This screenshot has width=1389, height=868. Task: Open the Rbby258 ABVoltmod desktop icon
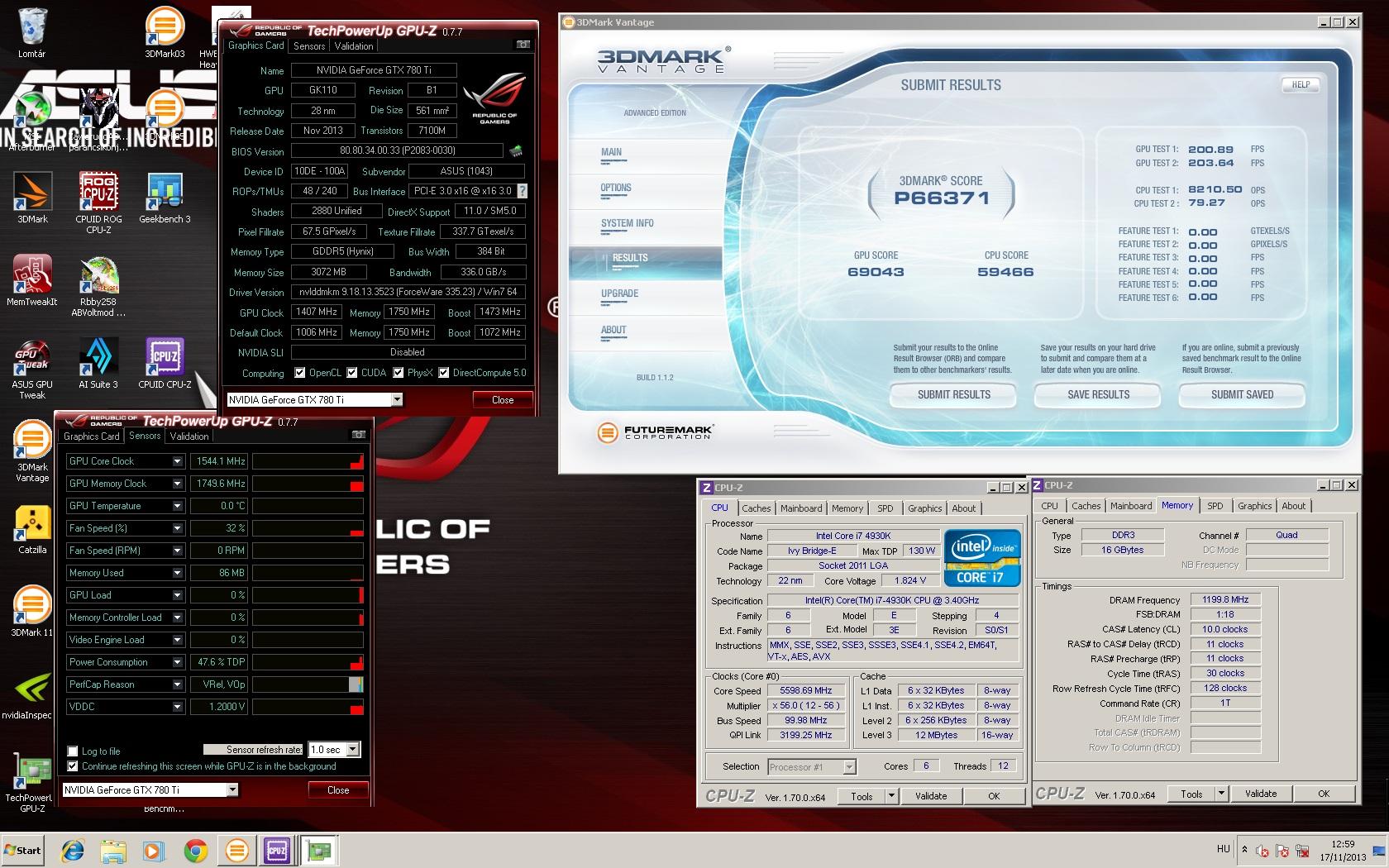tap(98, 286)
